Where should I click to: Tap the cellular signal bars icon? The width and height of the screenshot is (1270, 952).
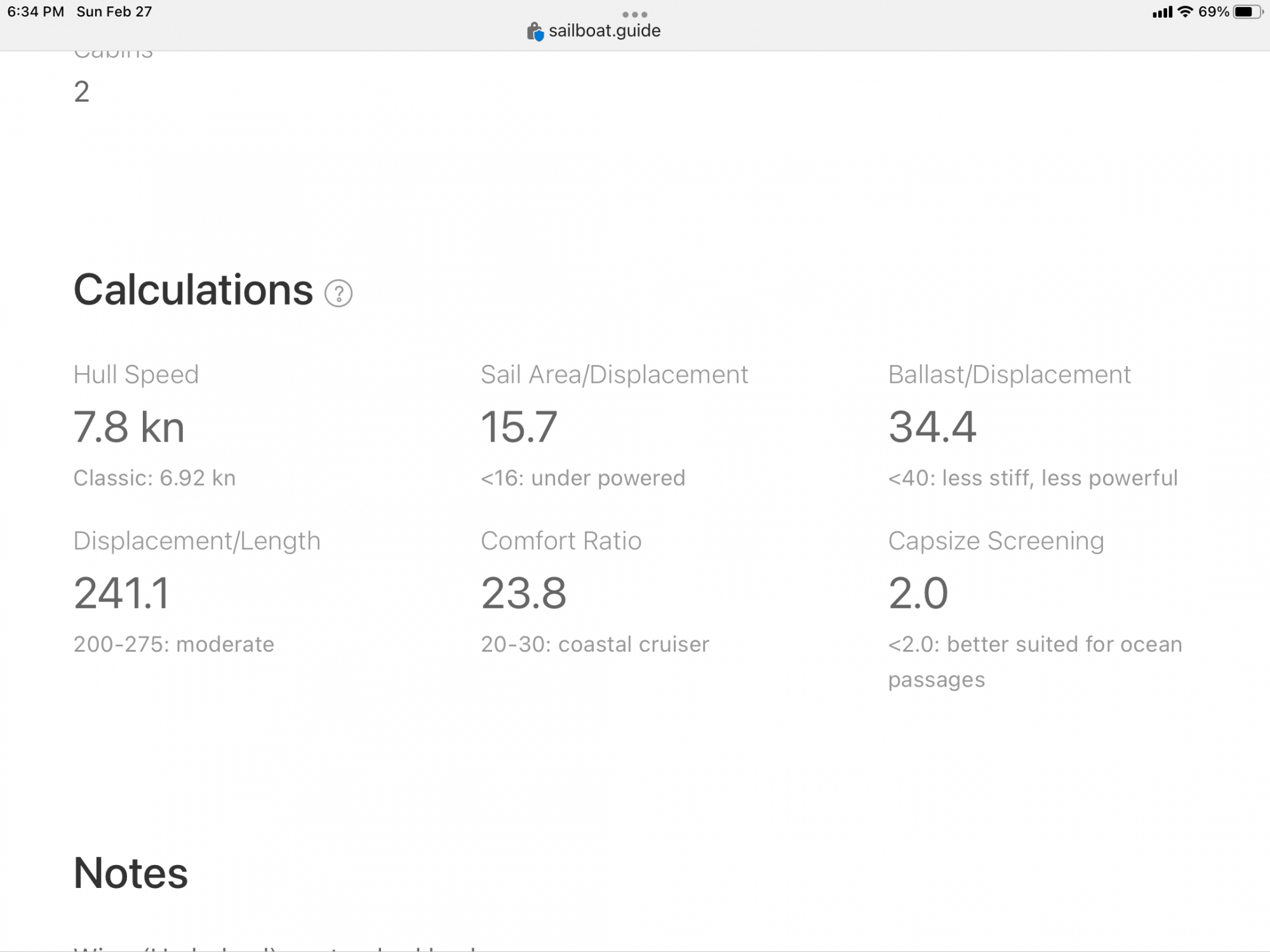1162,12
